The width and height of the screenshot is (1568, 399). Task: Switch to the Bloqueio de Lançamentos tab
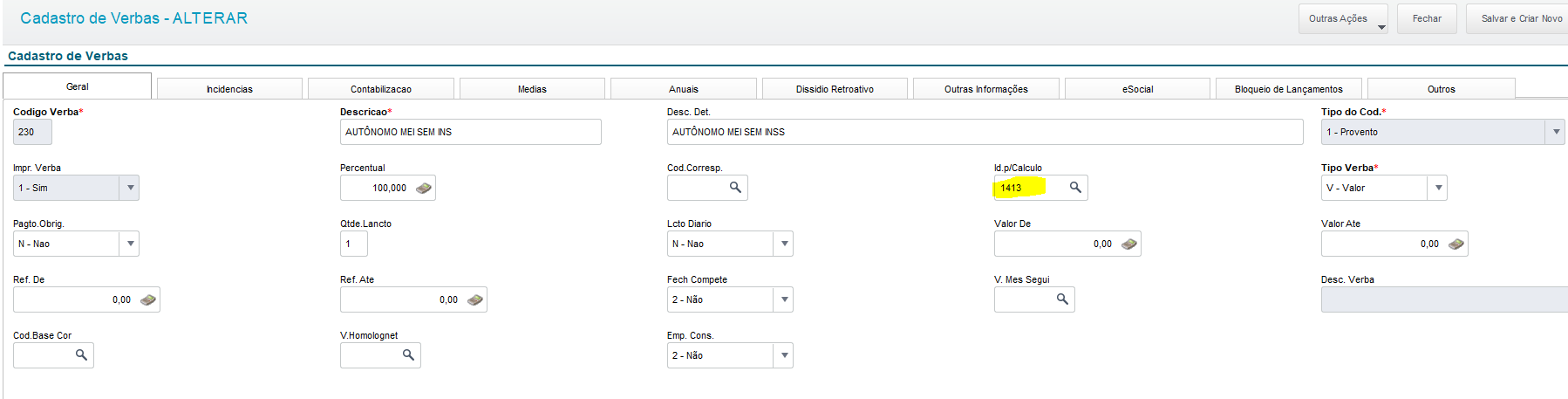pyautogui.click(x=1289, y=89)
